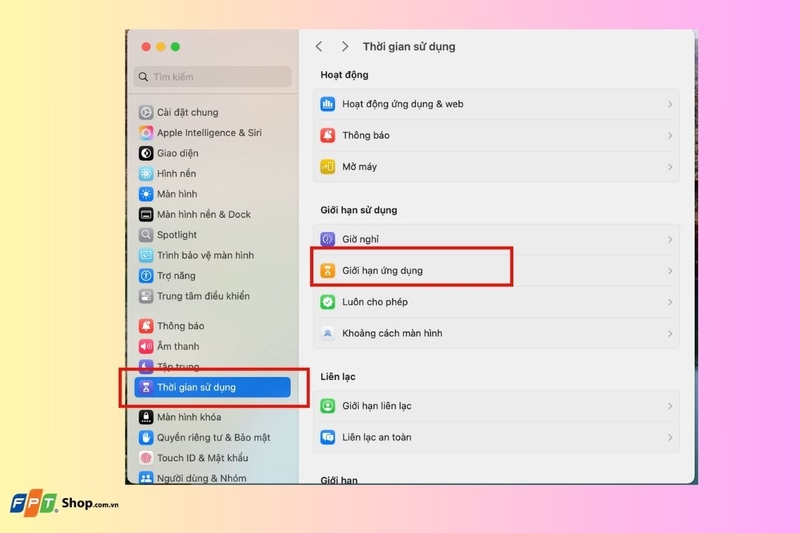Maximize window with green button
The image size is (800, 533).
tap(176, 47)
